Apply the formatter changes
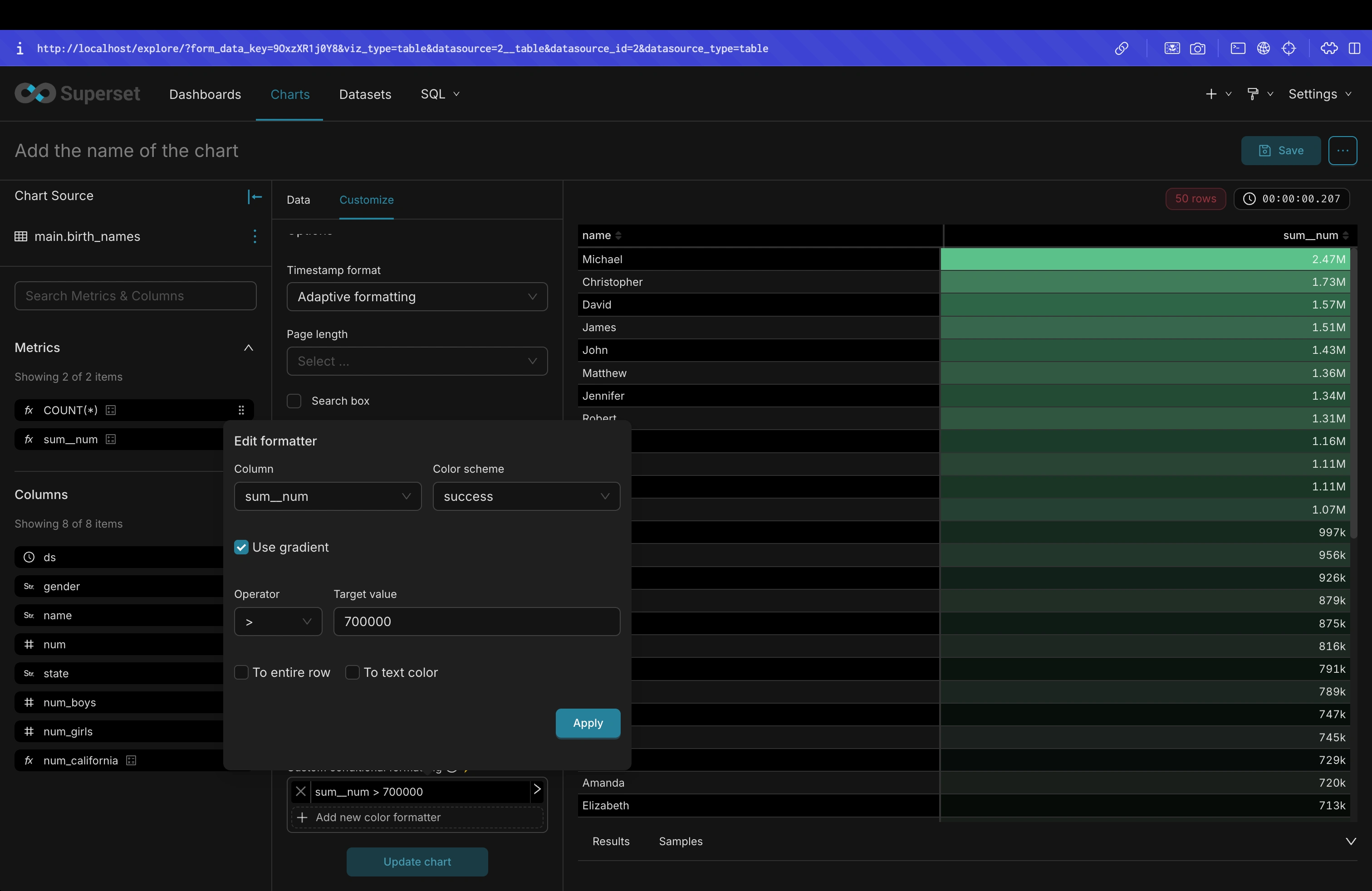This screenshot has width=1372, height=891. point(588,723)
